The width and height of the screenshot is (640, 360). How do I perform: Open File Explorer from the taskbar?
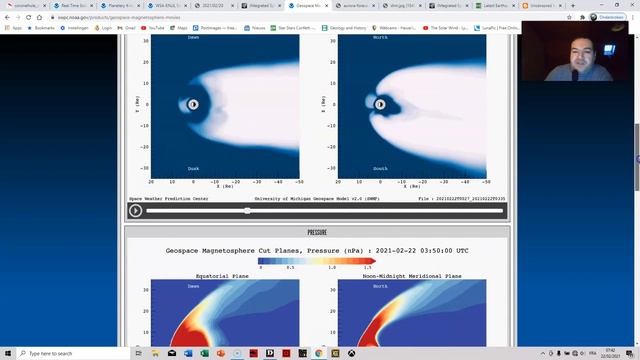pyautogui.click(x=155, y=353)
